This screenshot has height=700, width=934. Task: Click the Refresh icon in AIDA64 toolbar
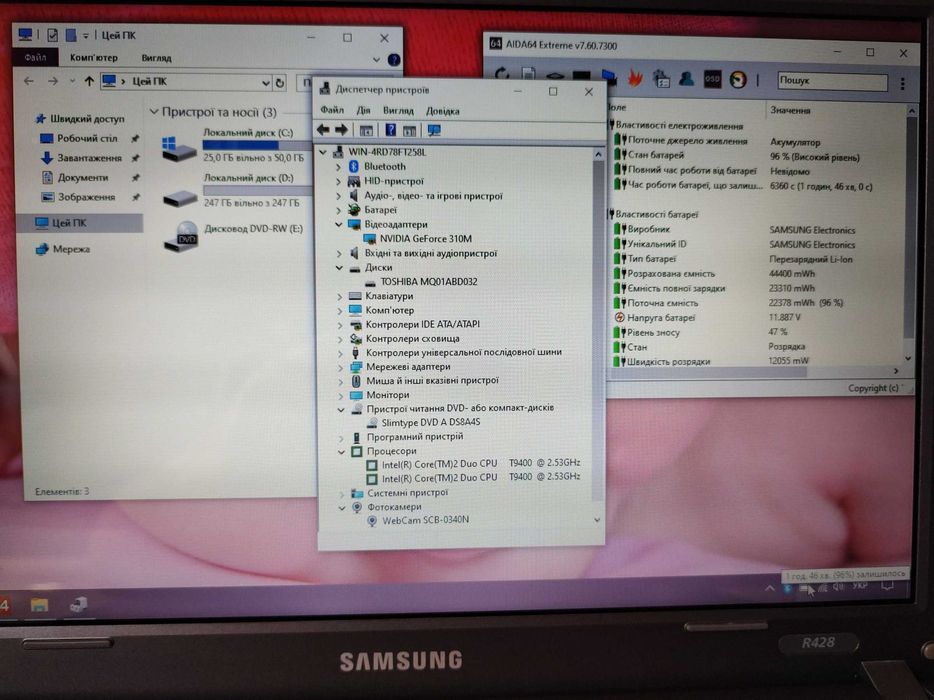[502, 75]
